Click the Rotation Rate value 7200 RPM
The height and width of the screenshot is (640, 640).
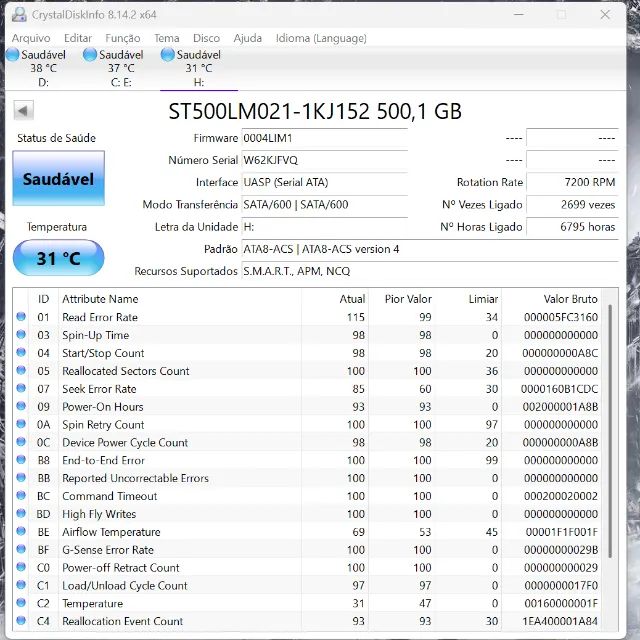[572, 182]
